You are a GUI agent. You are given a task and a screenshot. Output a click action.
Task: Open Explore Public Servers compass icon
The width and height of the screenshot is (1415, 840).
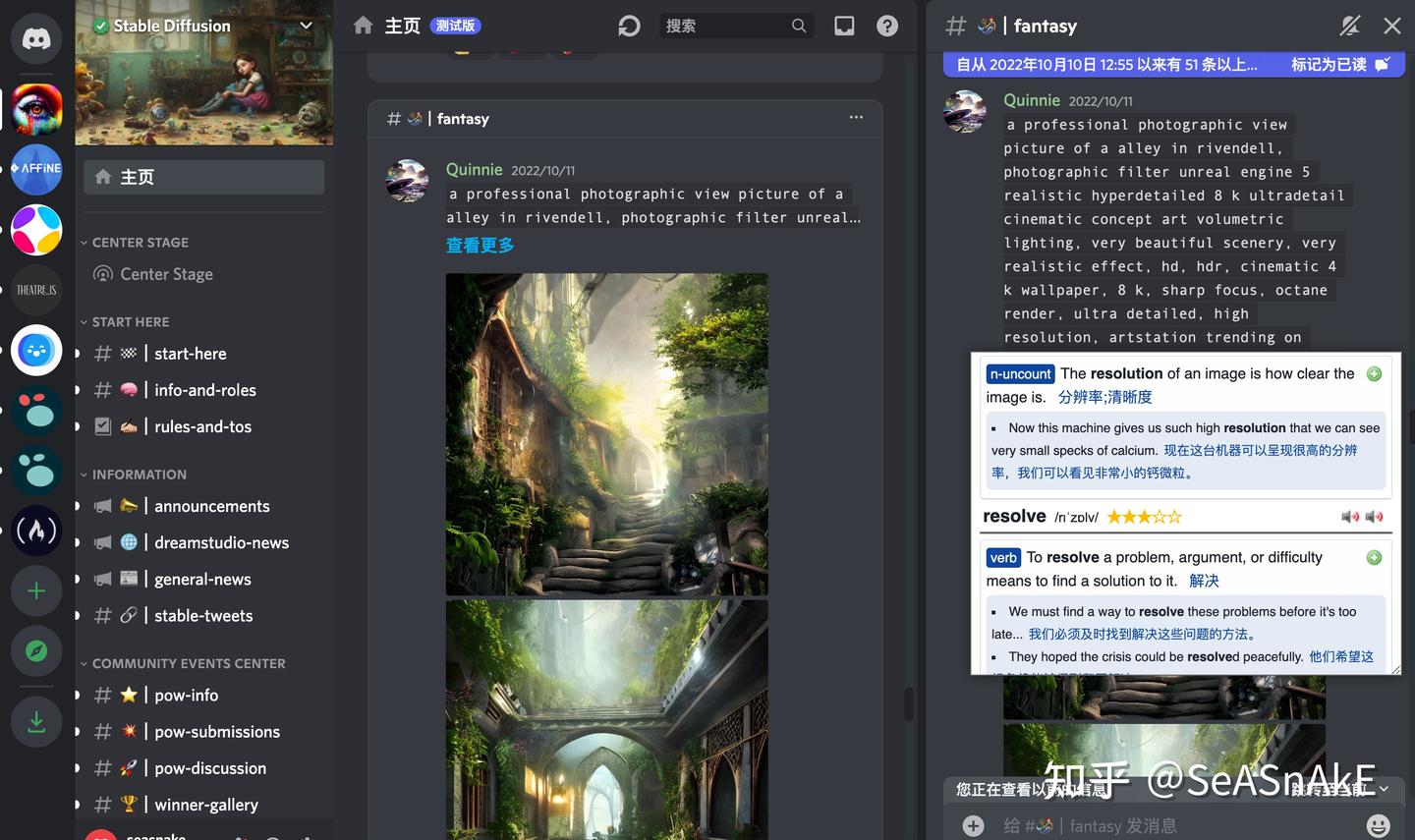point(36,650)
